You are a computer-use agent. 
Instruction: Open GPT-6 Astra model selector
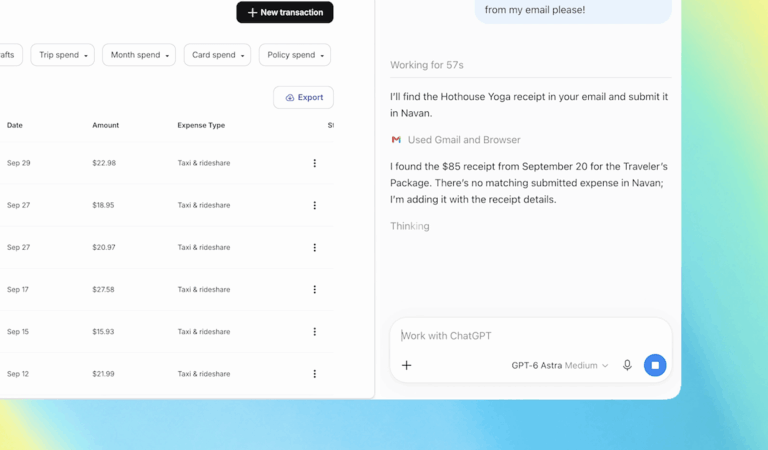click(x=560, y=365)
